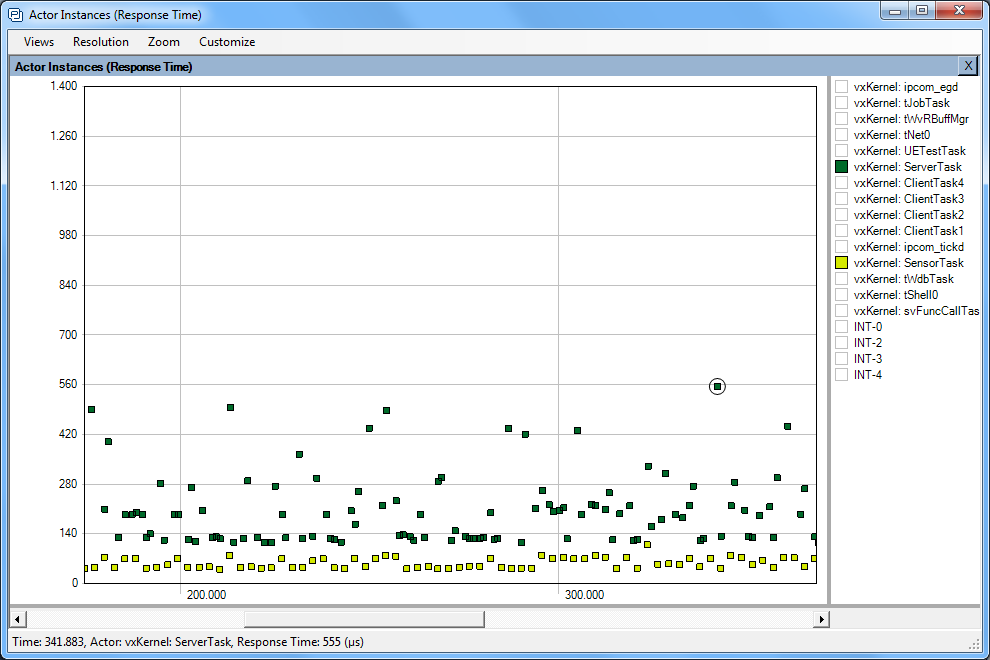Enable the tNet0 actor checkbox
Screen dimensions: 990x660
(x=841, y=135)
